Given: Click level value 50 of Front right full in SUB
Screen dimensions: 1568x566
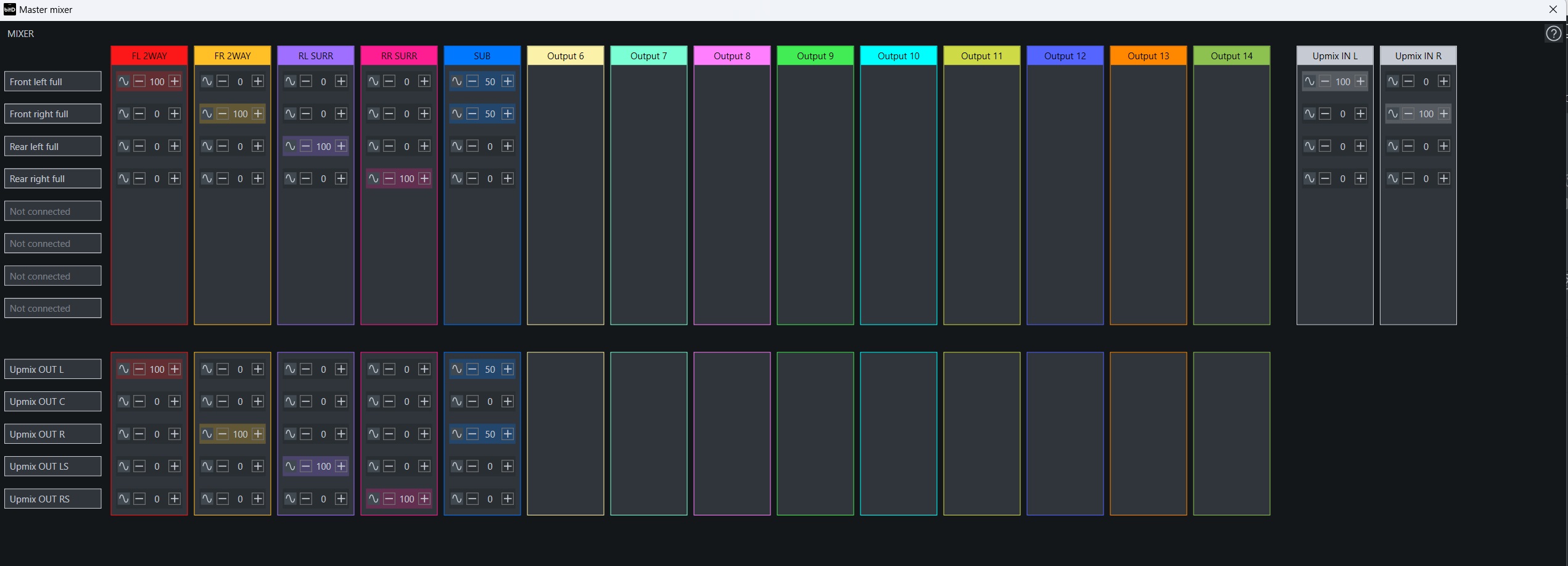Looking at the screenshot, I should click(x=490, y=114).
